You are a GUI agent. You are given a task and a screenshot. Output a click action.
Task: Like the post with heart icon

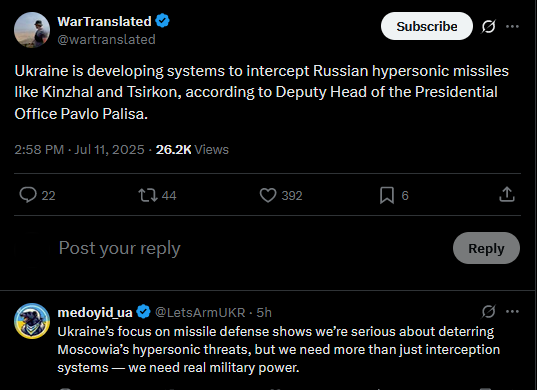pyautogui.click(x=268, y=195)
